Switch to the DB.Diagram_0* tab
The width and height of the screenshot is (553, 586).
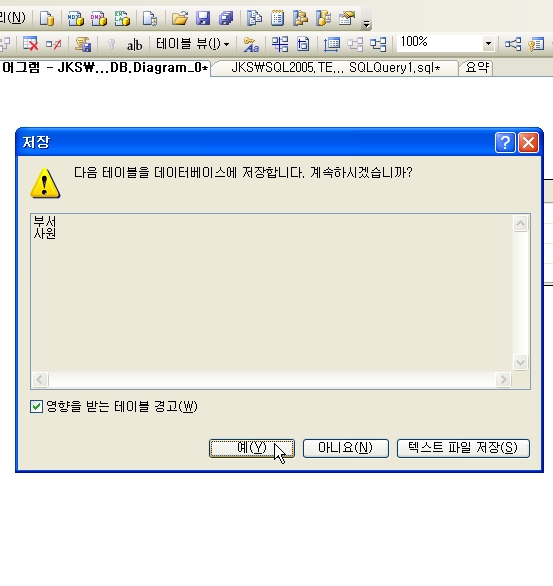click(105, 68)
